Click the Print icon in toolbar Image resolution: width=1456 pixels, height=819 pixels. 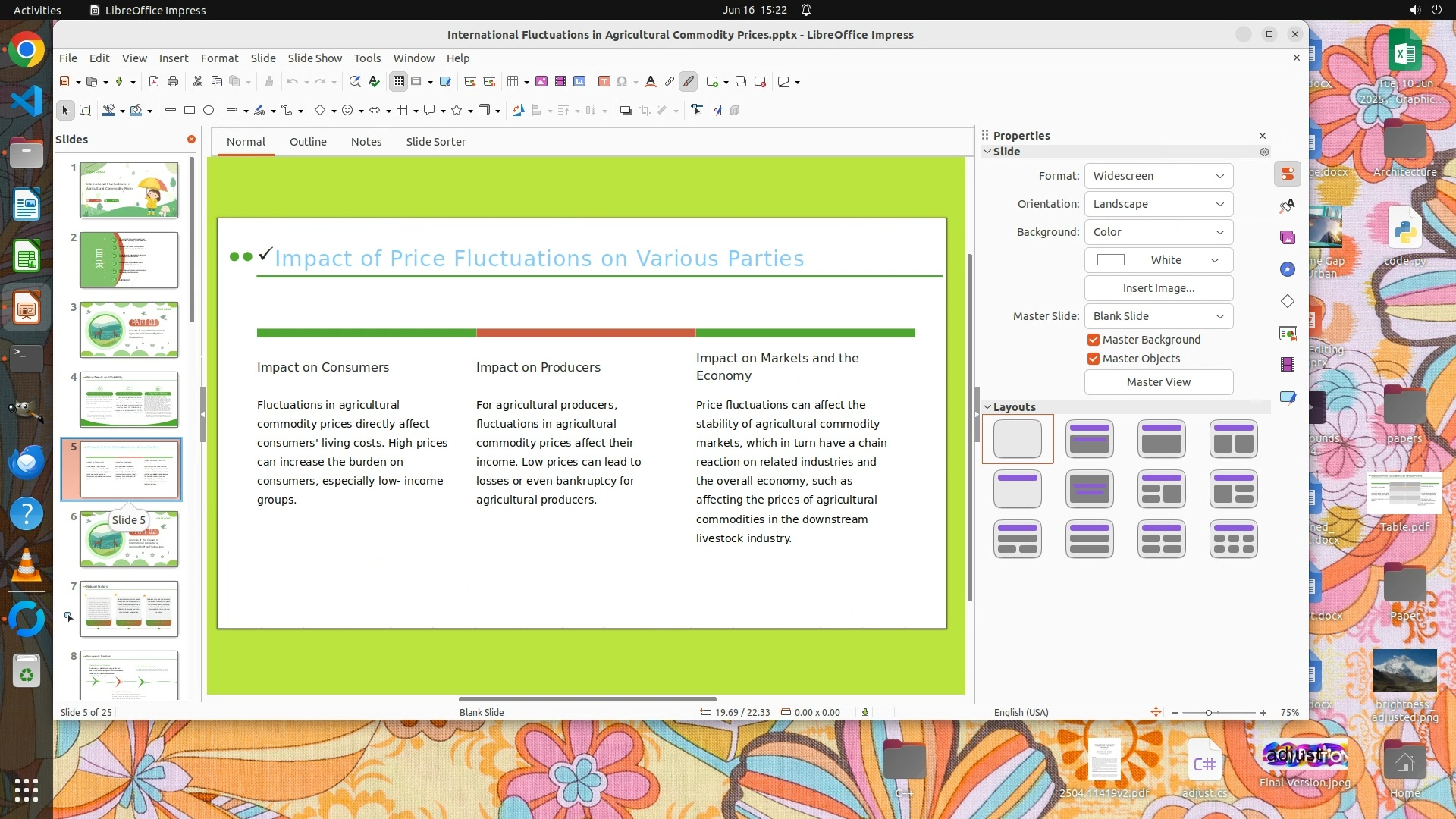173,82
